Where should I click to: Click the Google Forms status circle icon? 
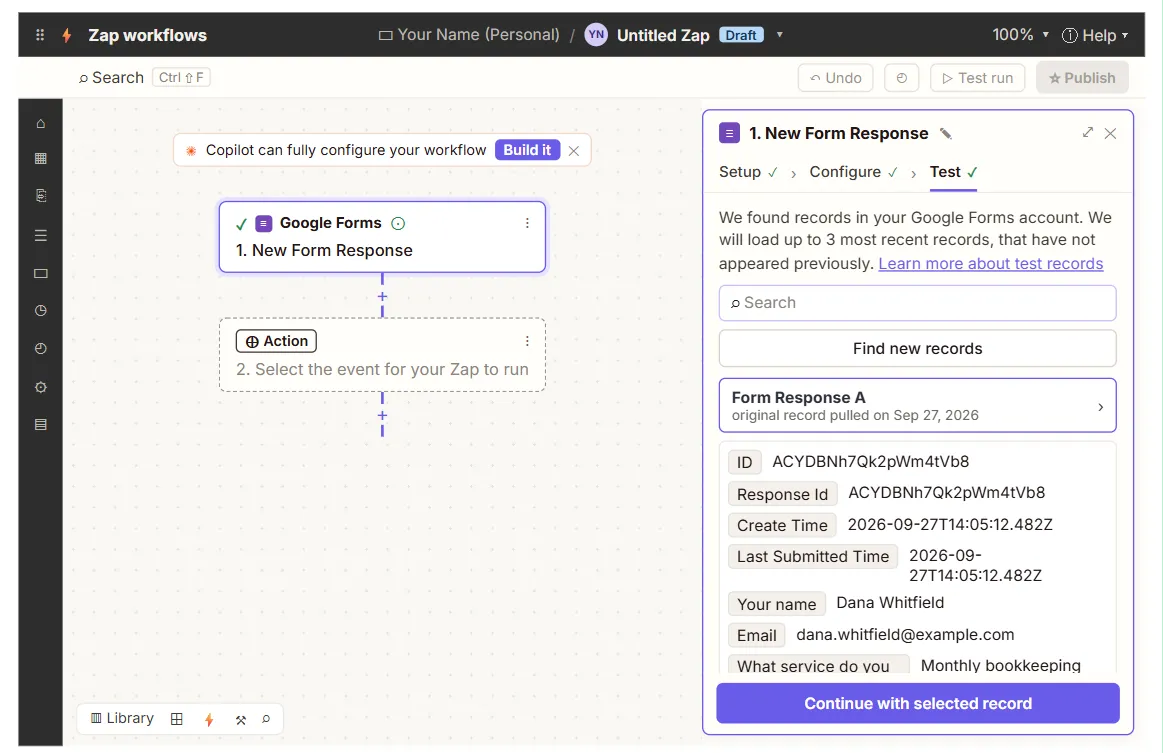pyautogui.click(x=398, y=223)
